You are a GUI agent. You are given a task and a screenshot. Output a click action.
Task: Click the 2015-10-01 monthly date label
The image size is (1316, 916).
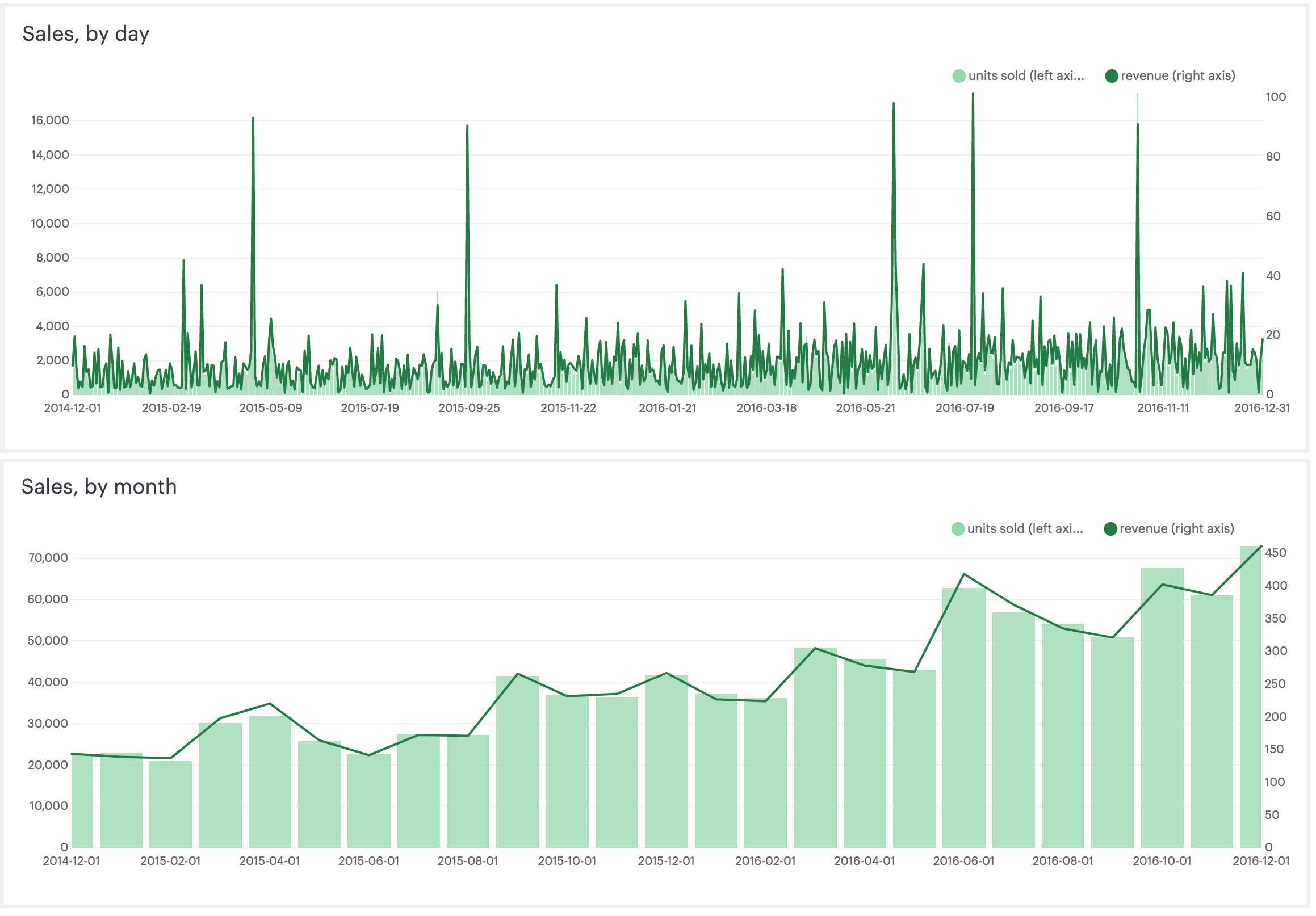[x=567, y=860]
